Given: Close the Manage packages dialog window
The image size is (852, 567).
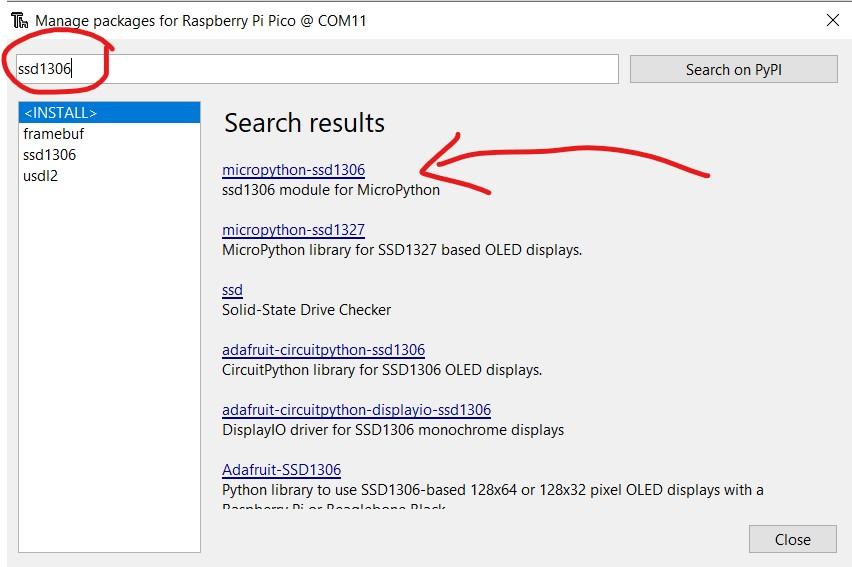Looking at the screenshot, I should point(832,21).
